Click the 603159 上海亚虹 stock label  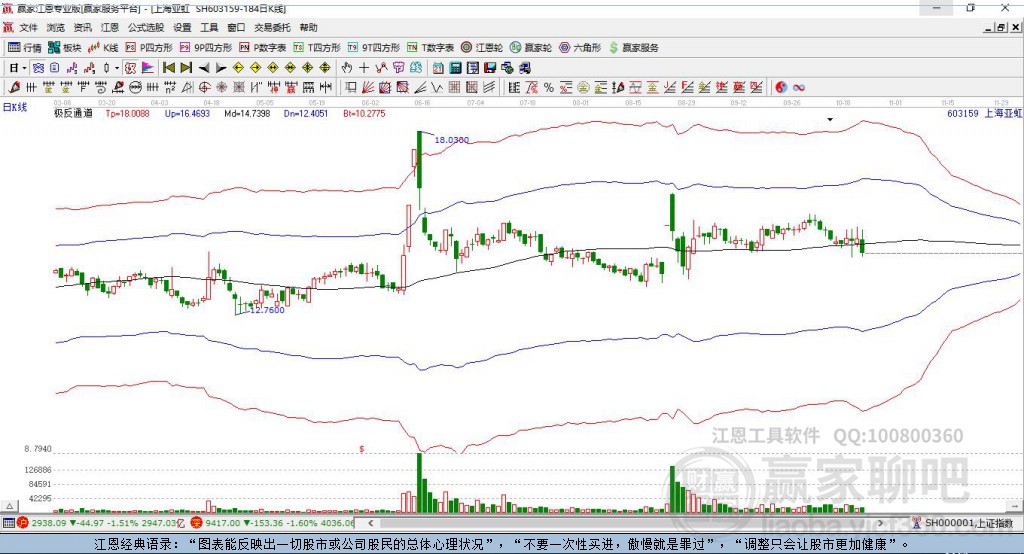[x=984, y=113]
